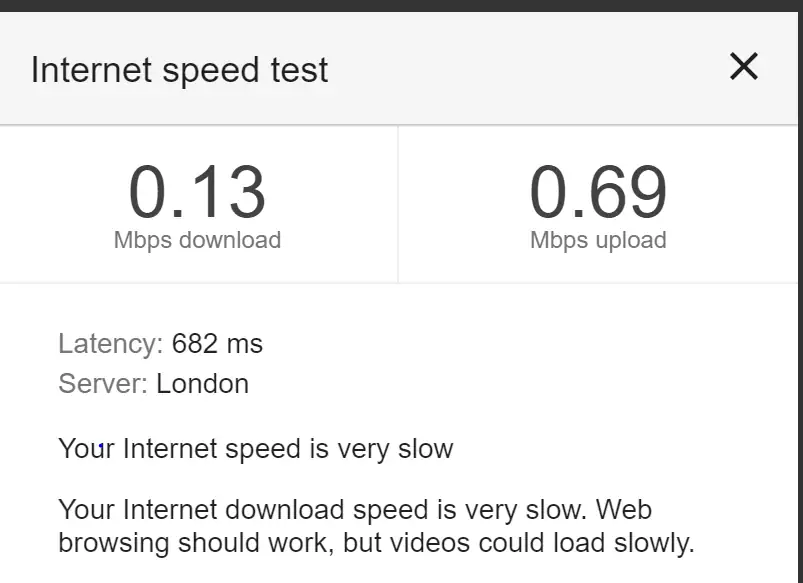Click the X to close the speed test
The height and width of the screenshot is (583, 803).
tap(743, 67)
